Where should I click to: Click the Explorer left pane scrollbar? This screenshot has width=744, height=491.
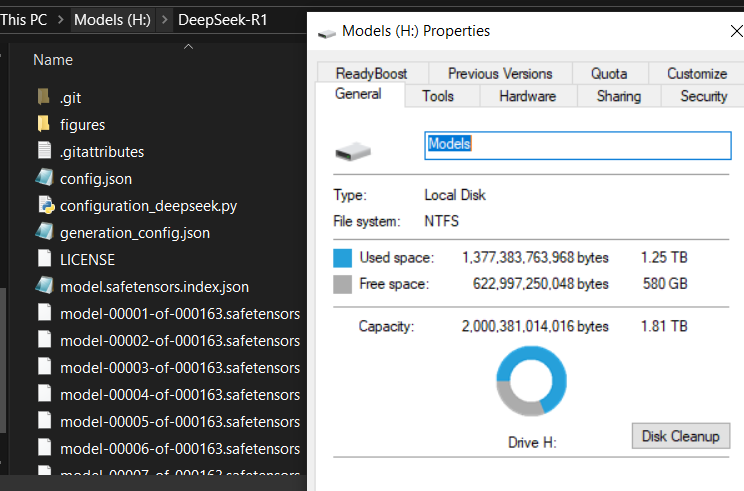(3, 361)
